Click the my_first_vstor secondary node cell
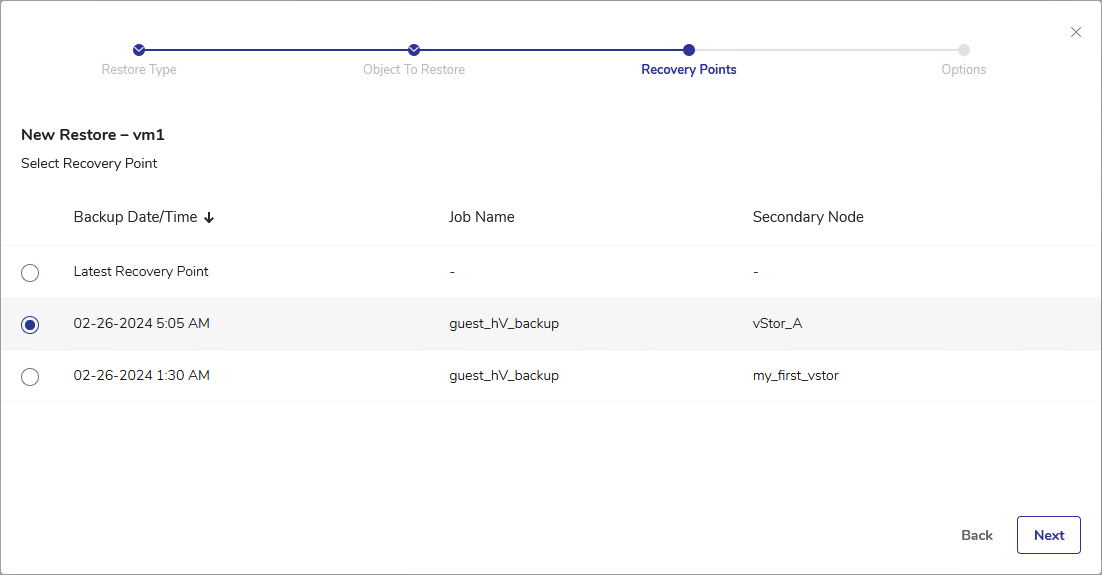The image size is (1102, 575). 797,376
